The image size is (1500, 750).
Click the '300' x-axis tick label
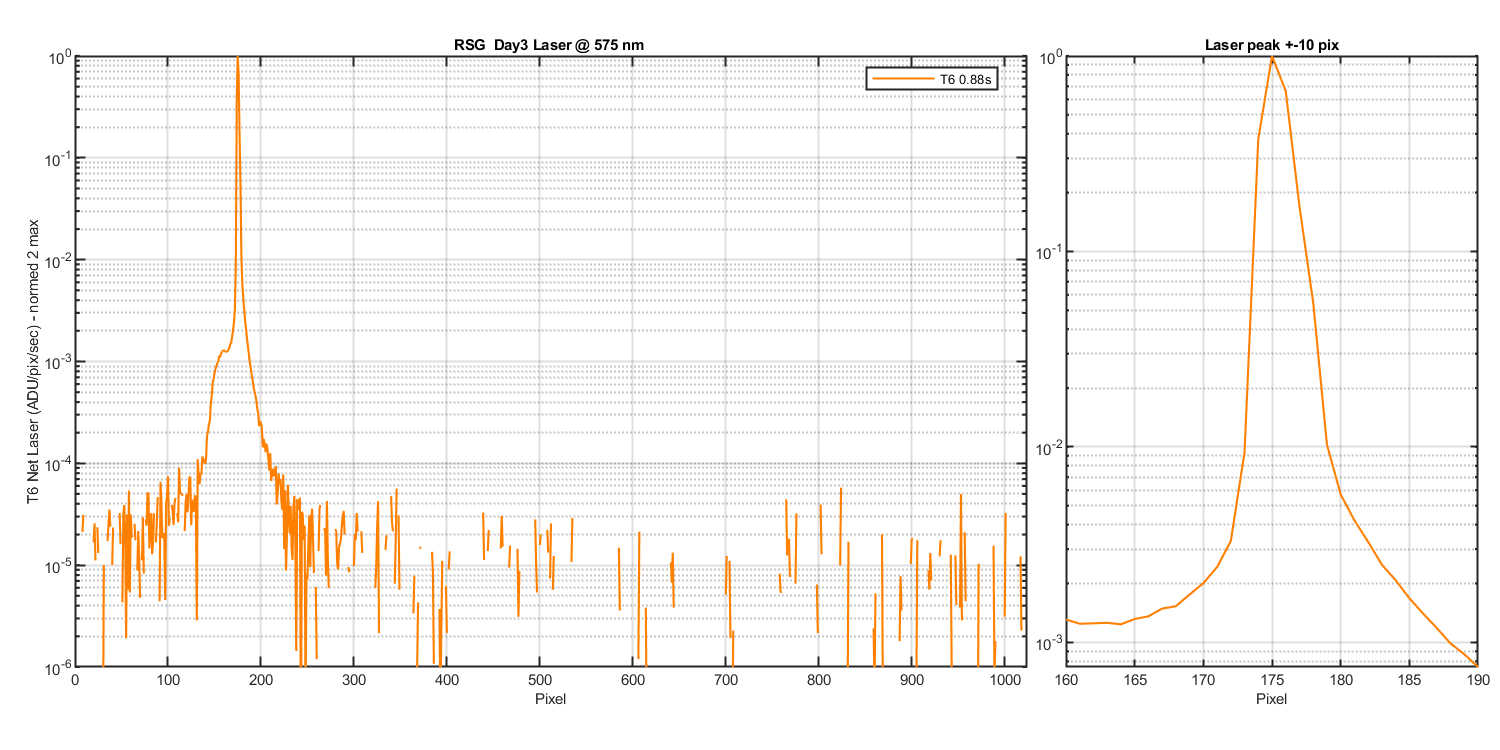point(354,680)
